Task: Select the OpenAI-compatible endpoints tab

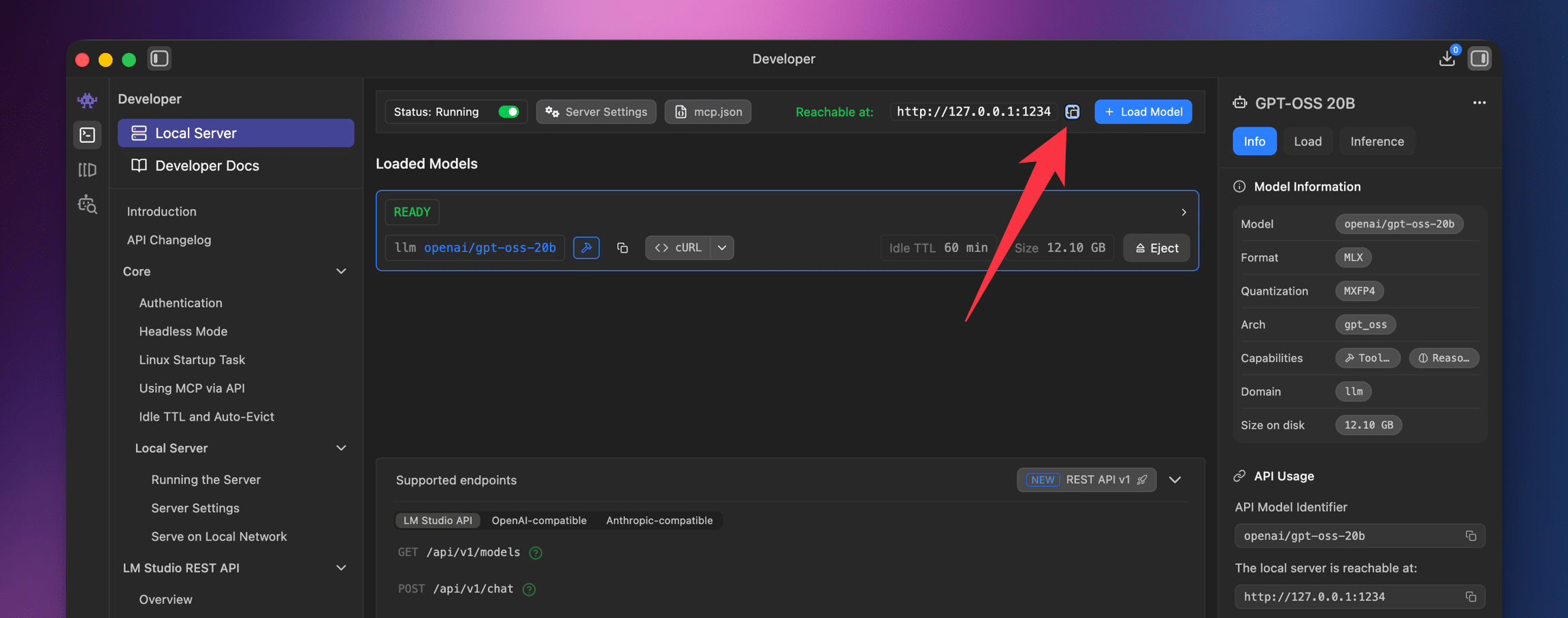Action: [538, 521]
